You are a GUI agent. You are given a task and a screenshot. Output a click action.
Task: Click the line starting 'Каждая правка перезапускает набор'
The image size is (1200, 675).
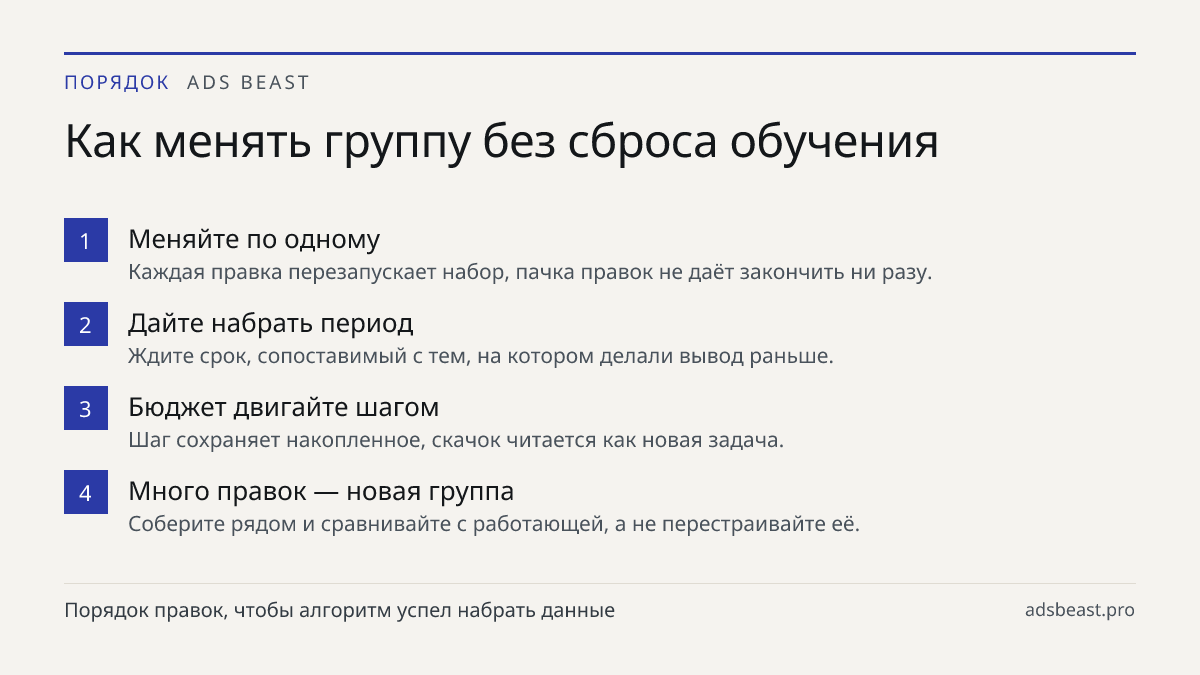(530, 272)
